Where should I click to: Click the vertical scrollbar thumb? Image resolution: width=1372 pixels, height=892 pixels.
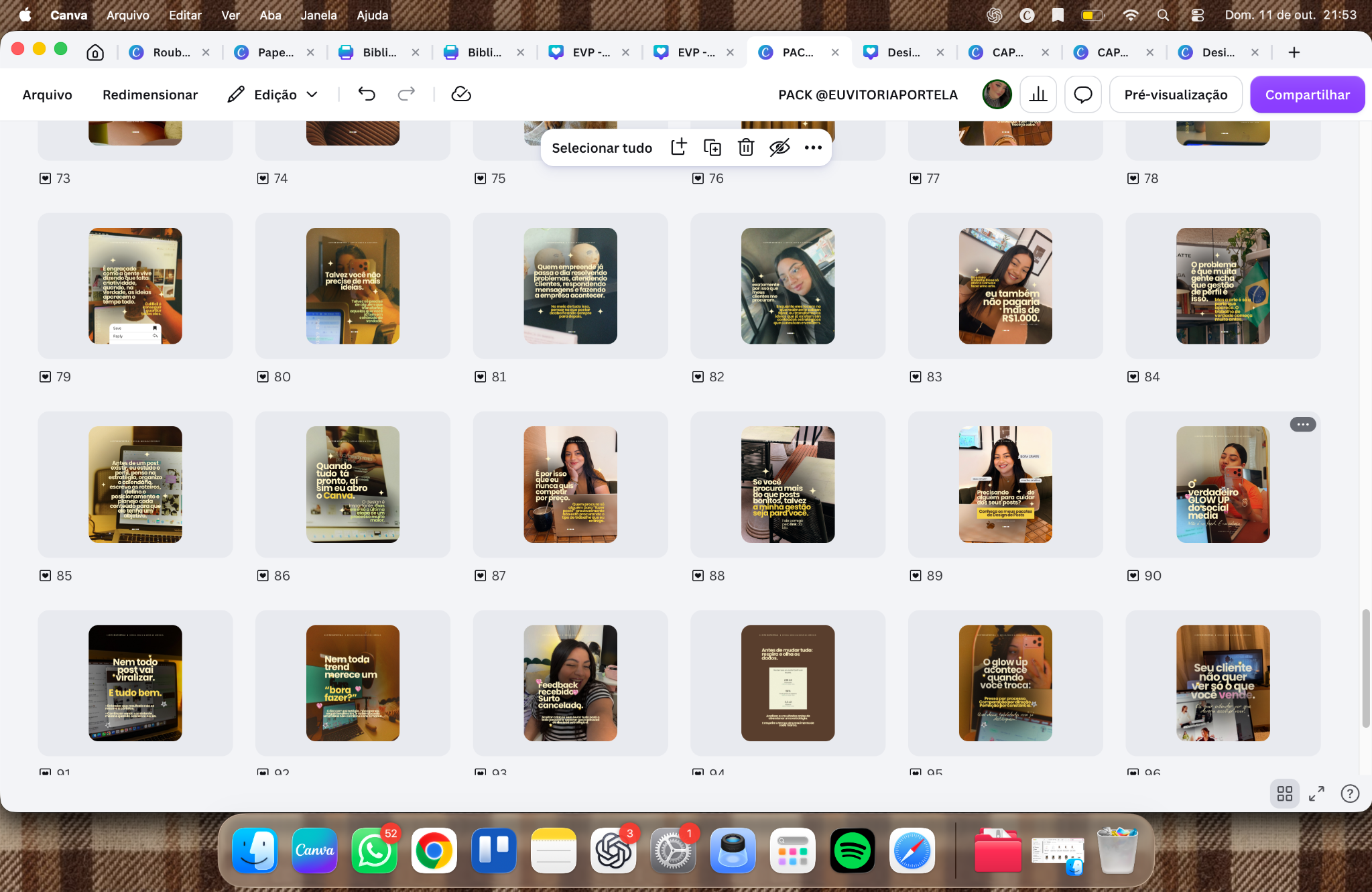point(1365,668)
